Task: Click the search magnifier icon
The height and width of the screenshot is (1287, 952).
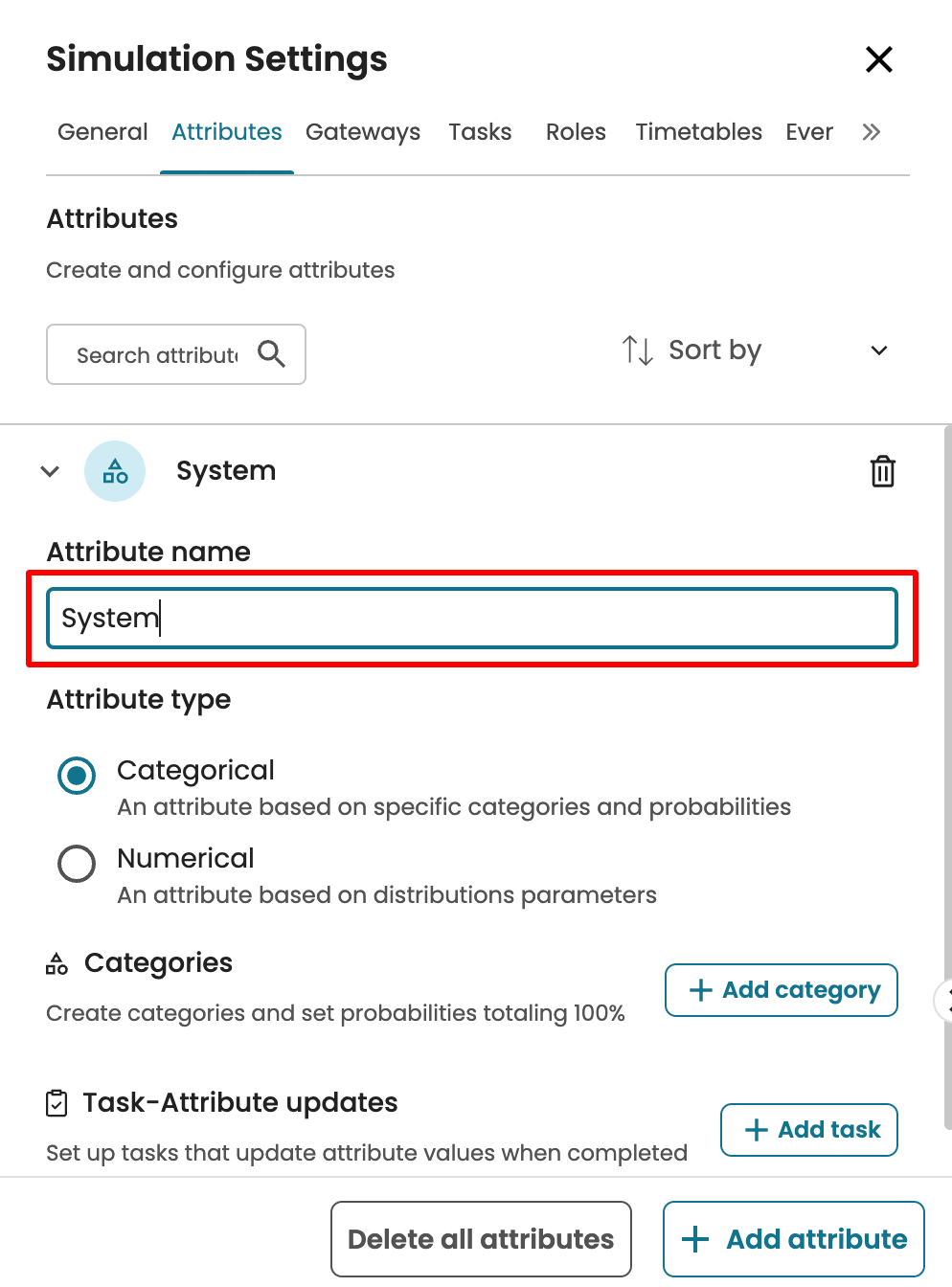Action: coord(272,354)
